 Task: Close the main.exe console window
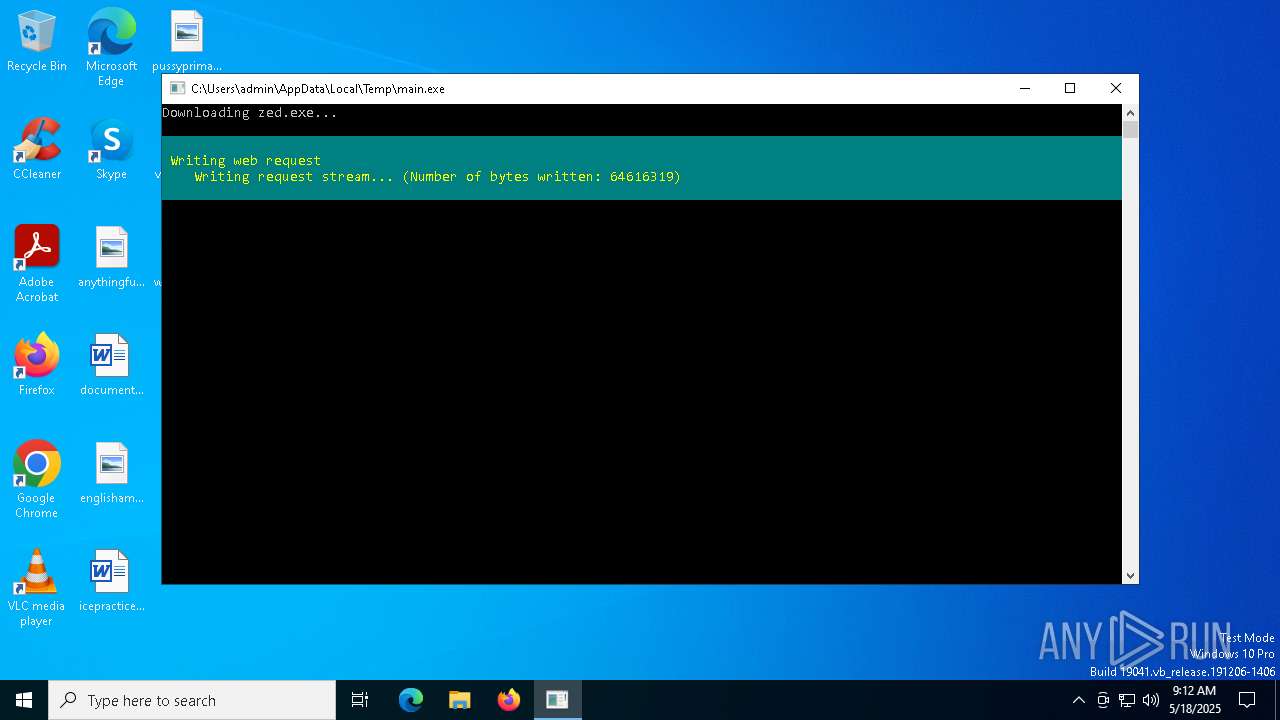pyautogui.click(x=1116, y=89)
